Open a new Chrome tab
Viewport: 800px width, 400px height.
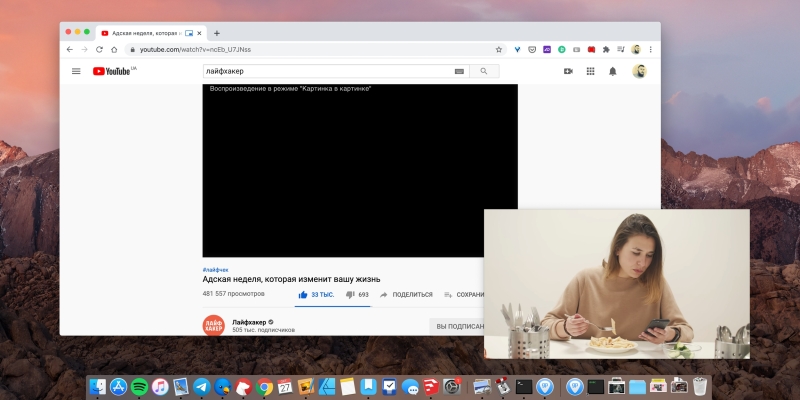[217, 33]
